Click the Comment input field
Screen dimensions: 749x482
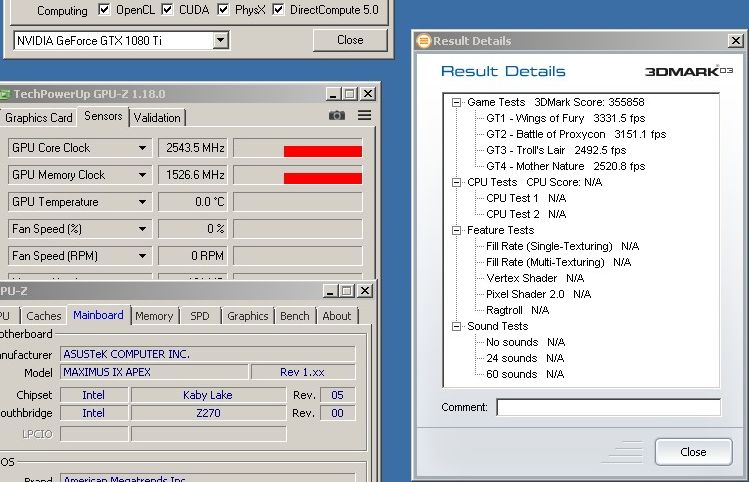[x=608, y=407]
